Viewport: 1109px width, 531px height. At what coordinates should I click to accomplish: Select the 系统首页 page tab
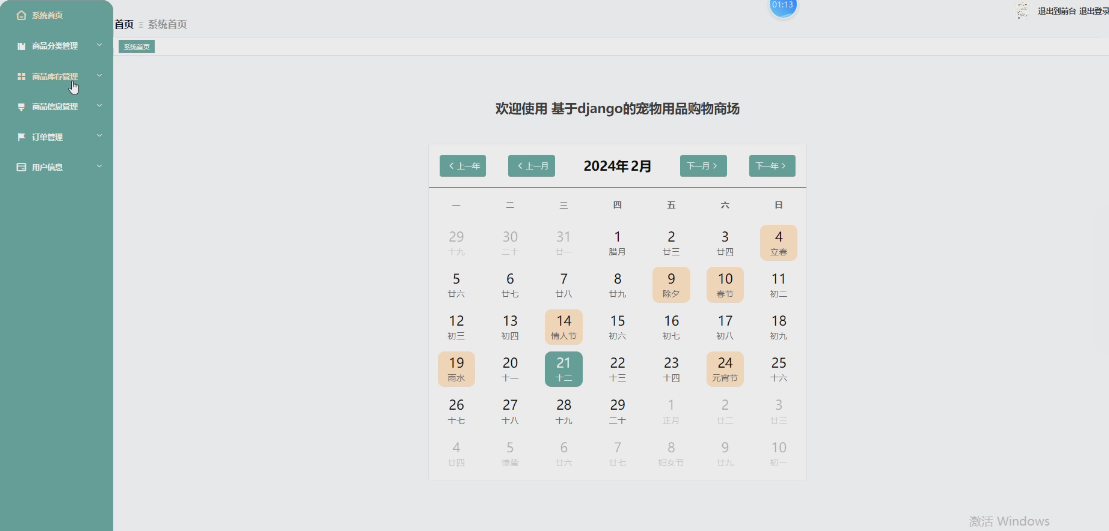(x=137, y=47)
